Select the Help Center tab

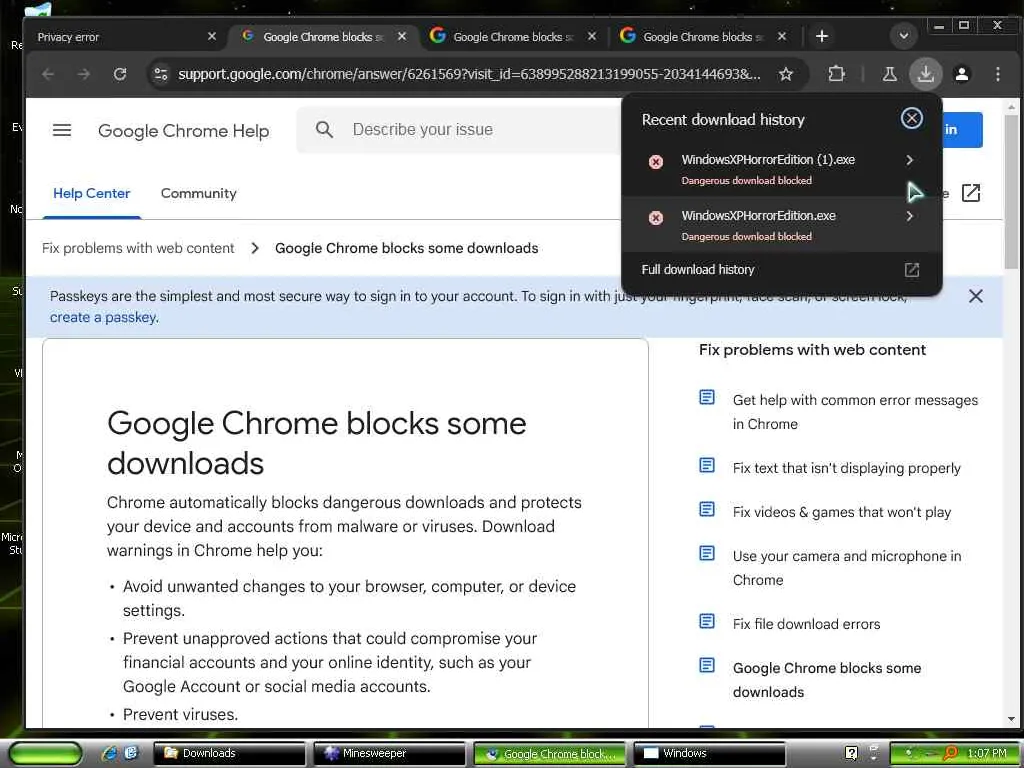coord(91,193)
